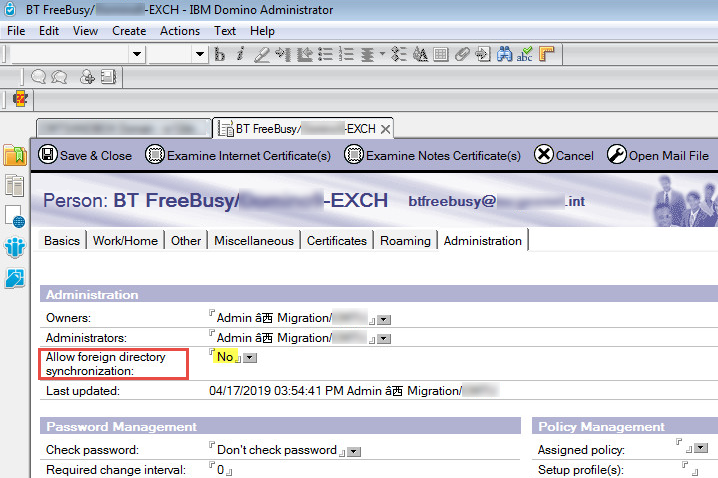718x478 pixels.
Task: Click the paragraph alignment icon
Action: [x=367, y=54]
